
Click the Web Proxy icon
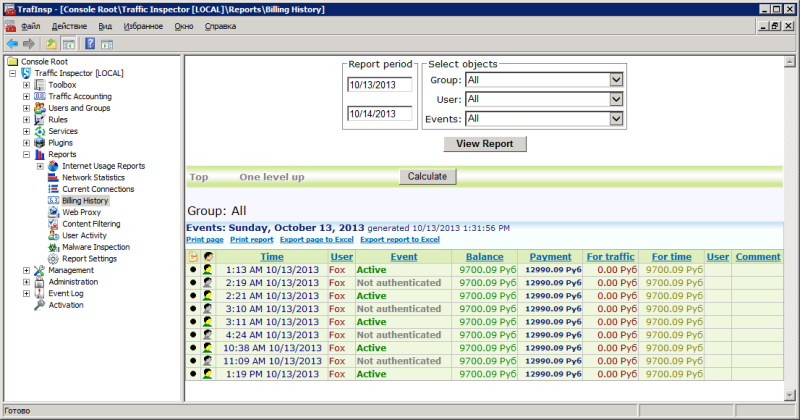coord(53,212)
